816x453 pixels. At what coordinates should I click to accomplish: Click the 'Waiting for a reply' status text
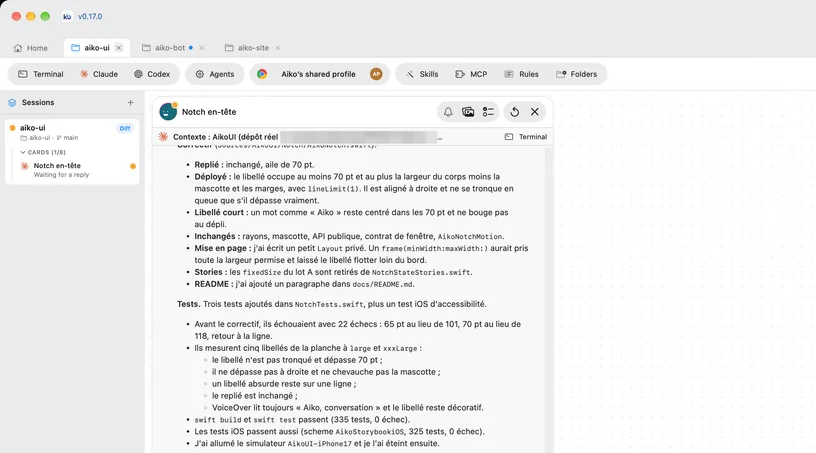[61, 175]
